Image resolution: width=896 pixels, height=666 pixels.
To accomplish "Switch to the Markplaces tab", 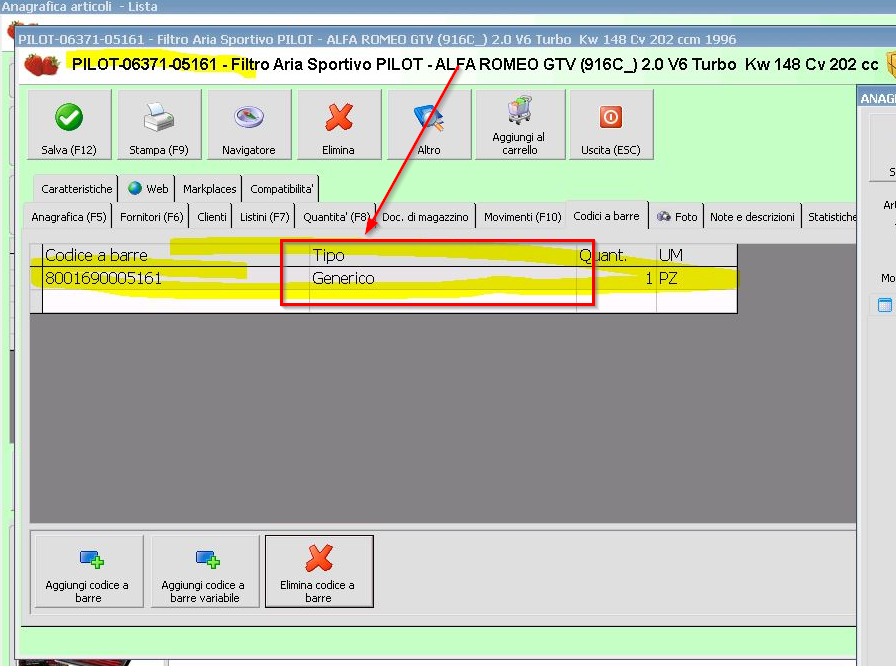I will (209, 189).
